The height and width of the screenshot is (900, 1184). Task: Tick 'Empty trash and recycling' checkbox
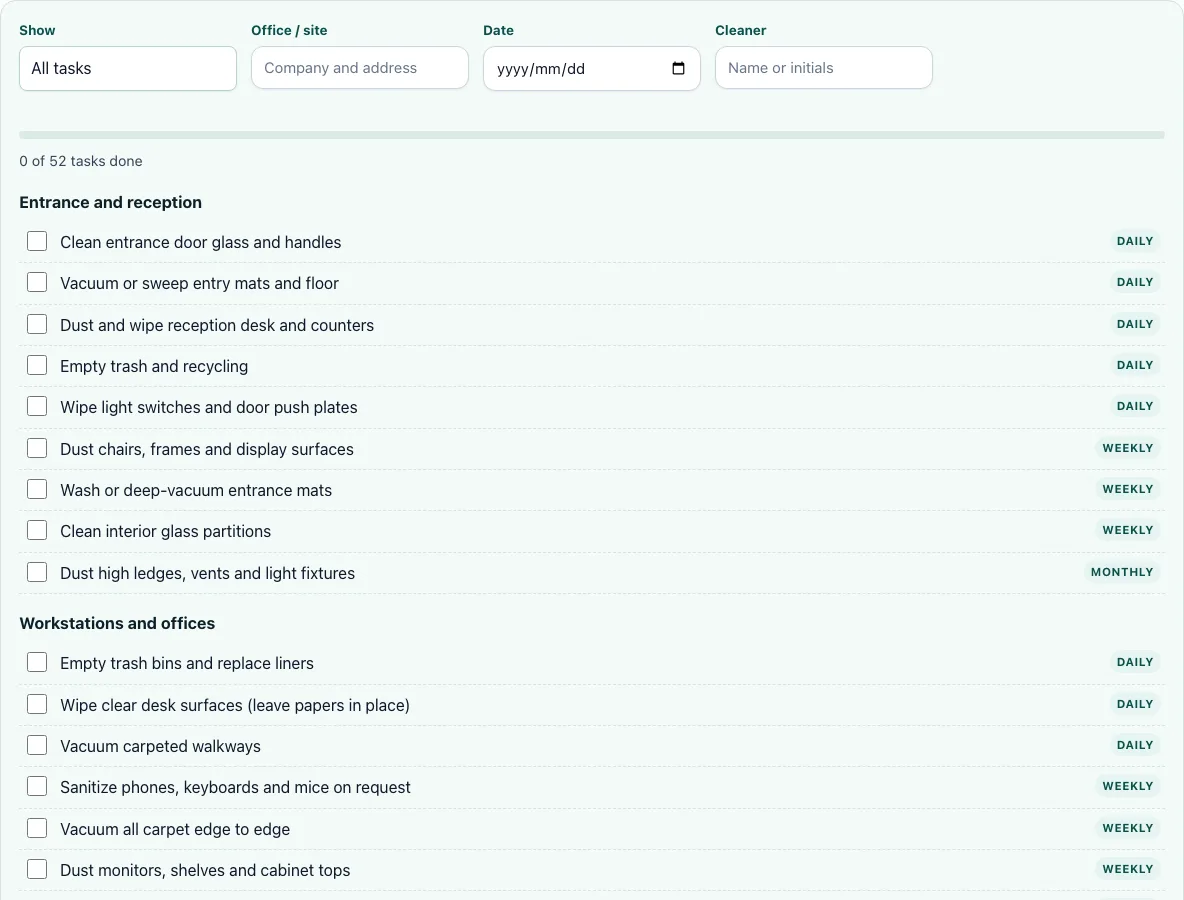(x=37, y=365)
